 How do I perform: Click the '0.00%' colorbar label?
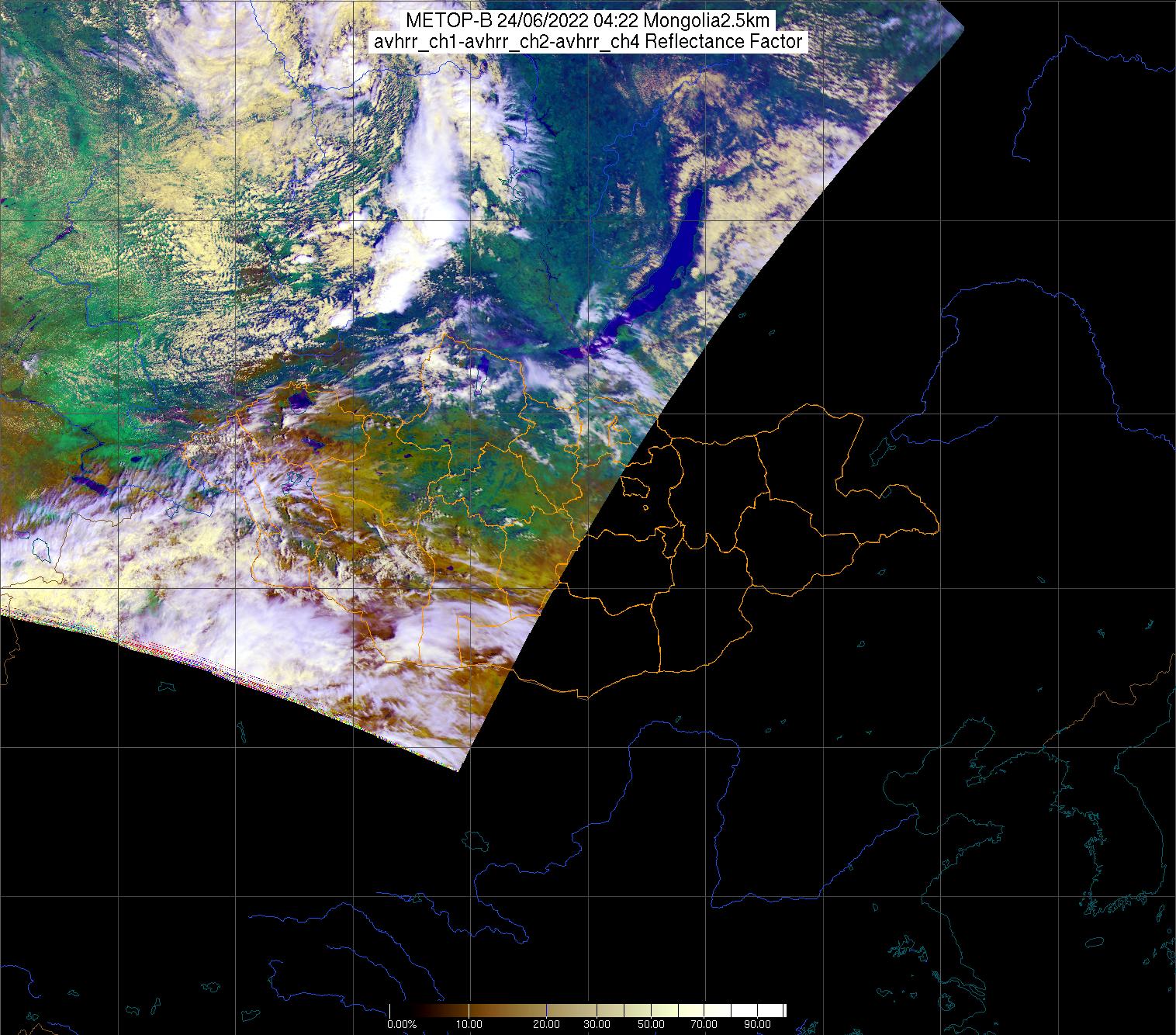[x=402, y=1024]
